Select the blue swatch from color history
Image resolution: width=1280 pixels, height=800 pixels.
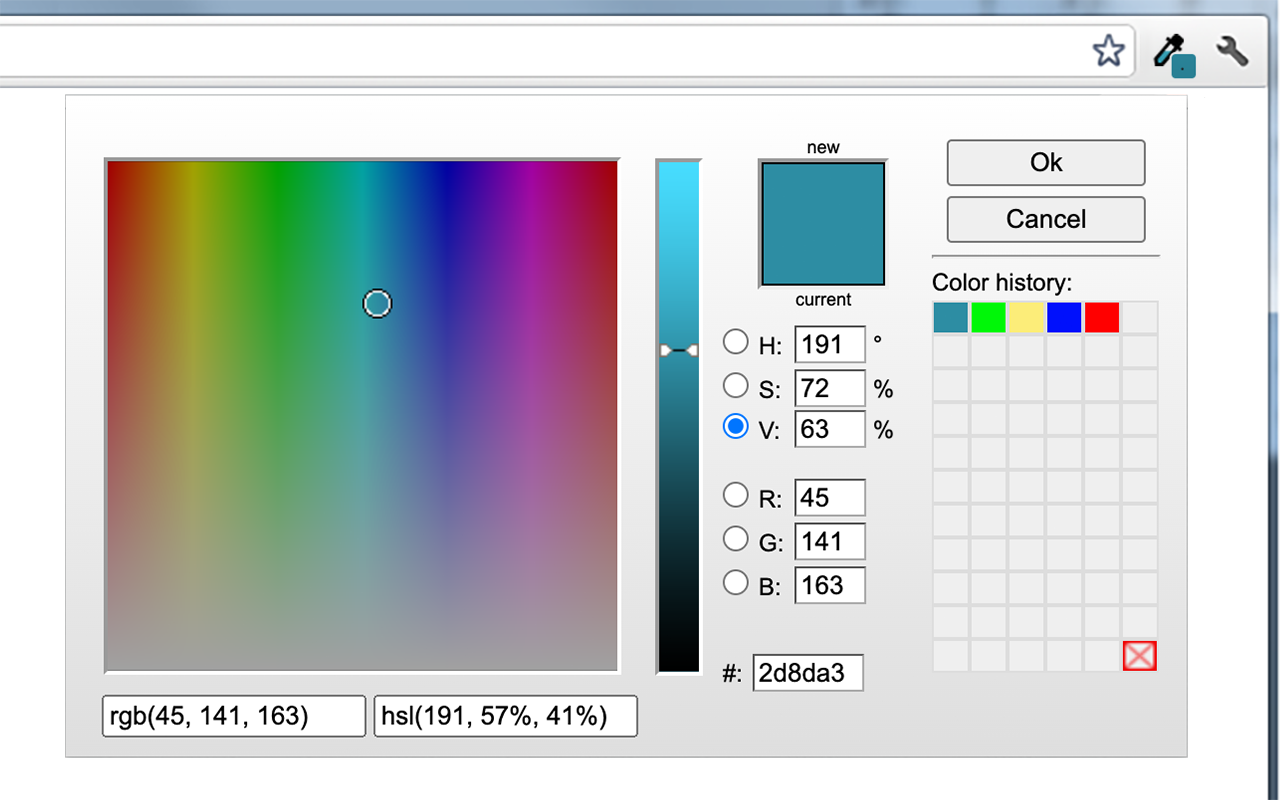1063,316
